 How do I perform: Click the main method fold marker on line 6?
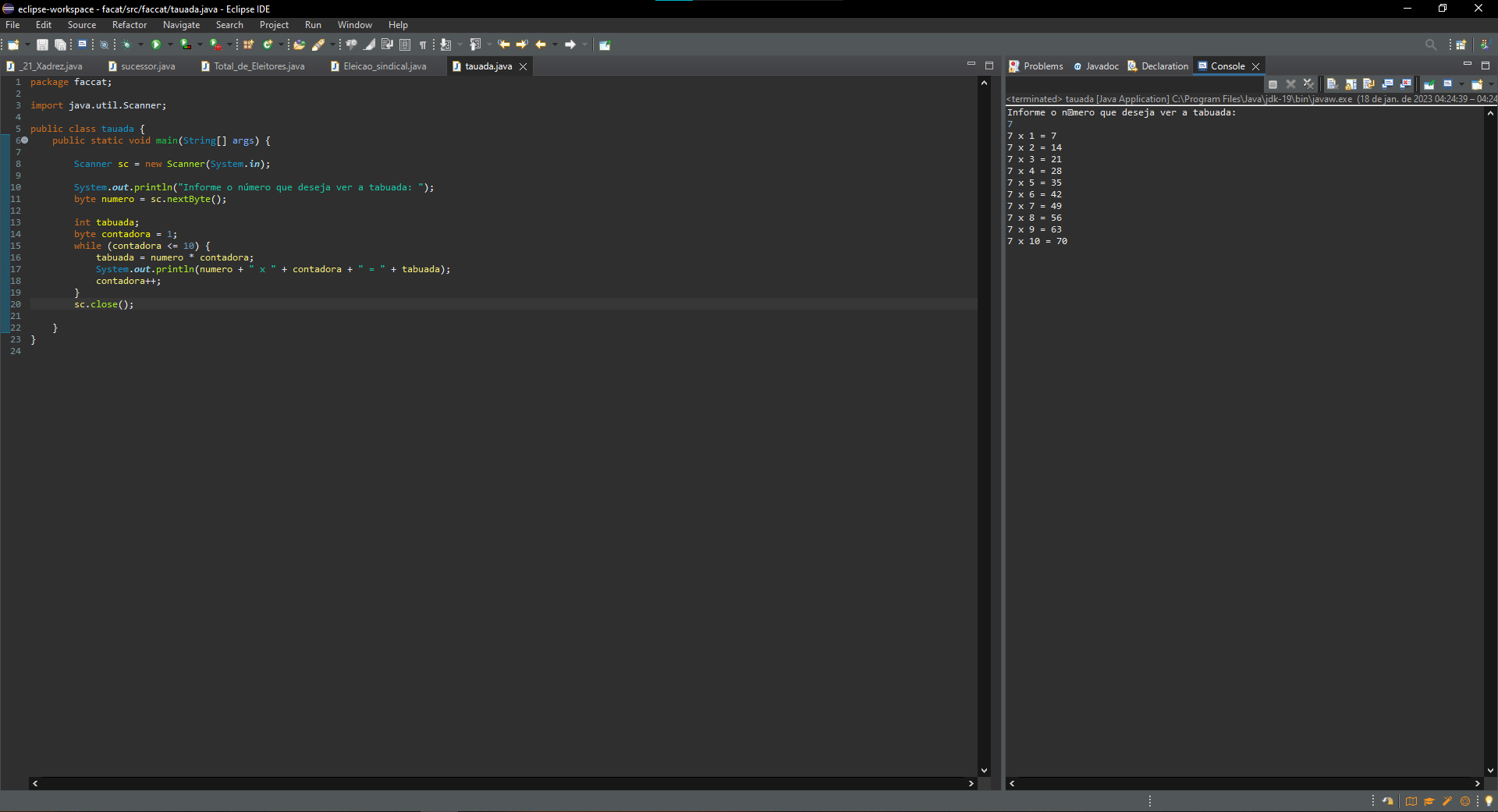click(25, 140)
